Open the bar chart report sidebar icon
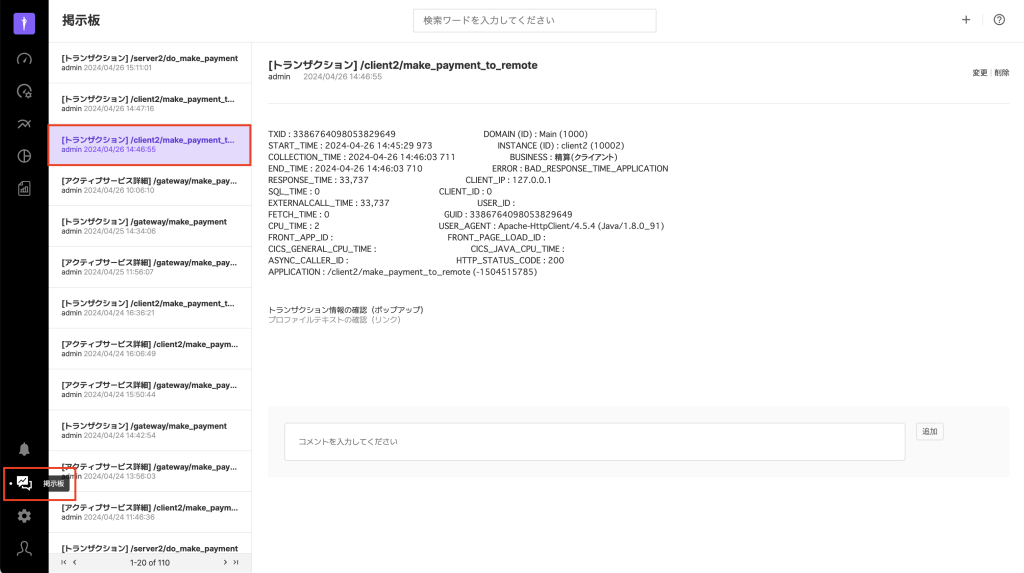Image resolution: width=1024 pixels, height=573 pixels. point(24,188)
